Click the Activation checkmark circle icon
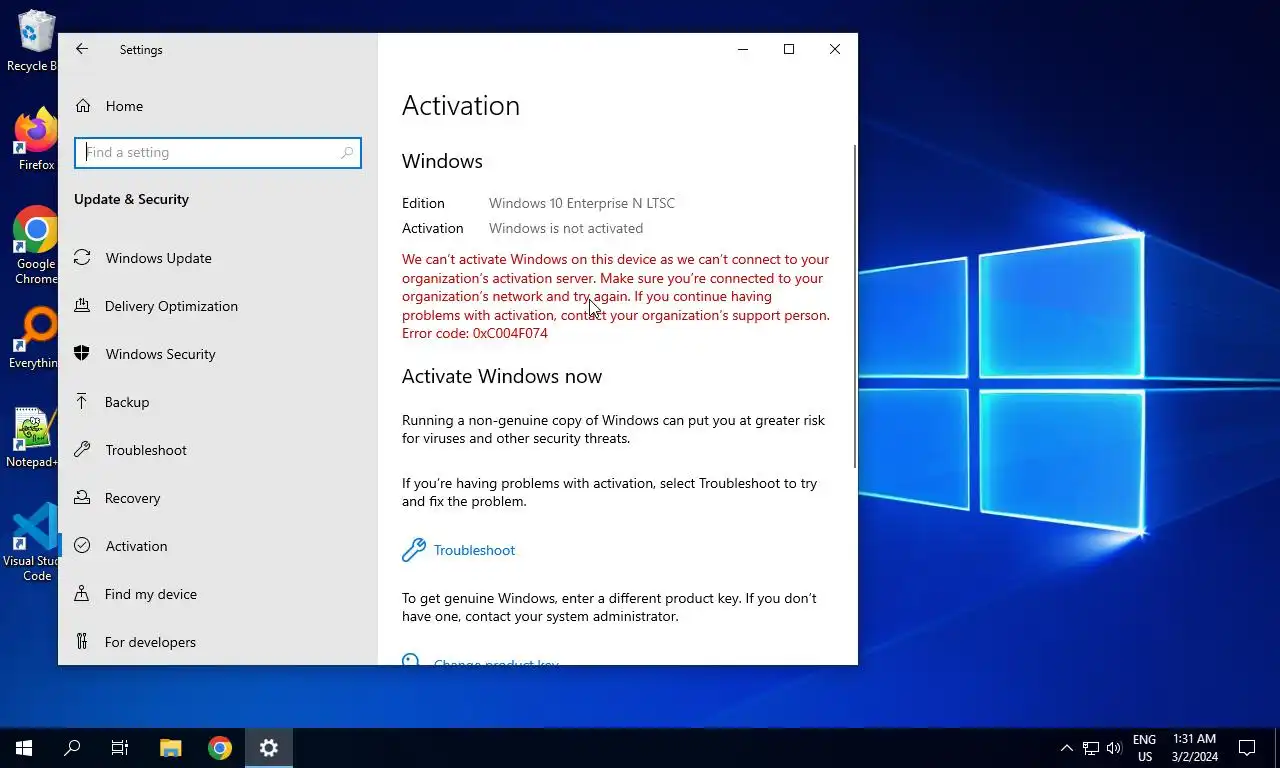The image size is (1280, 768). (x=83, y=546)
